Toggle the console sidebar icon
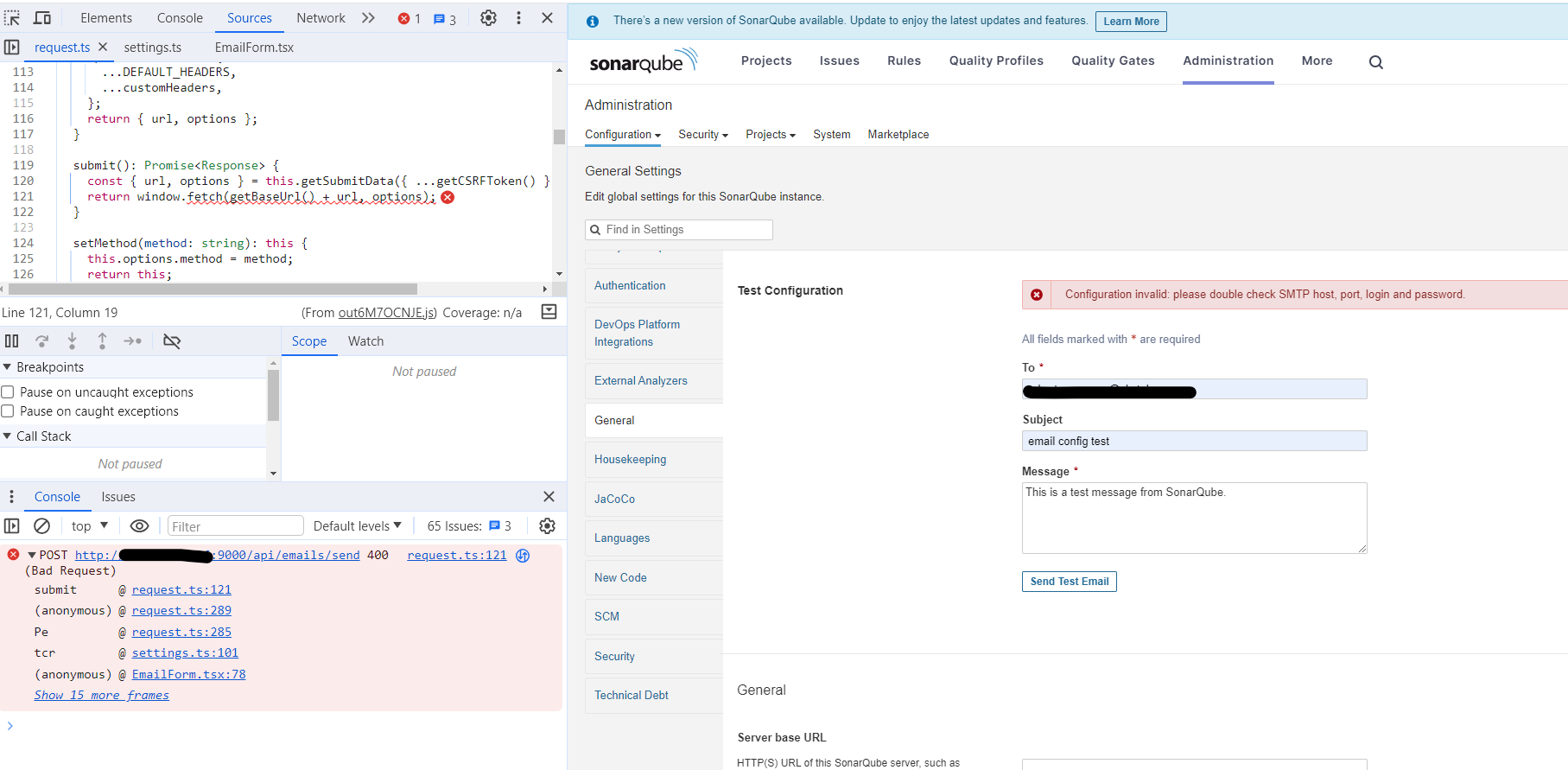The width and height of the screenshot is (1568, 770). (12, 526)
